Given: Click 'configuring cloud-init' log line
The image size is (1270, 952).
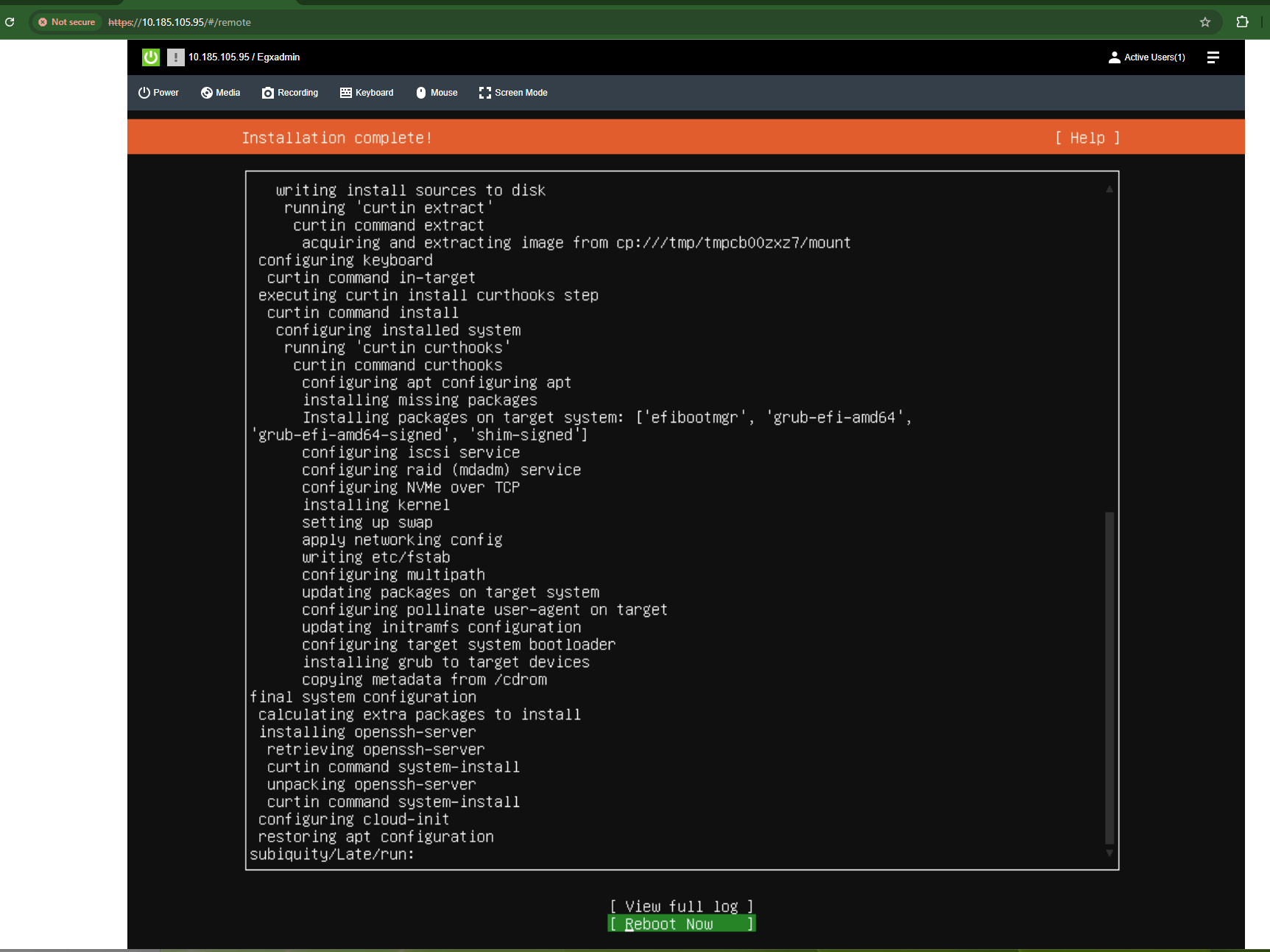Looking at the screenshot, I should (353, 819).
